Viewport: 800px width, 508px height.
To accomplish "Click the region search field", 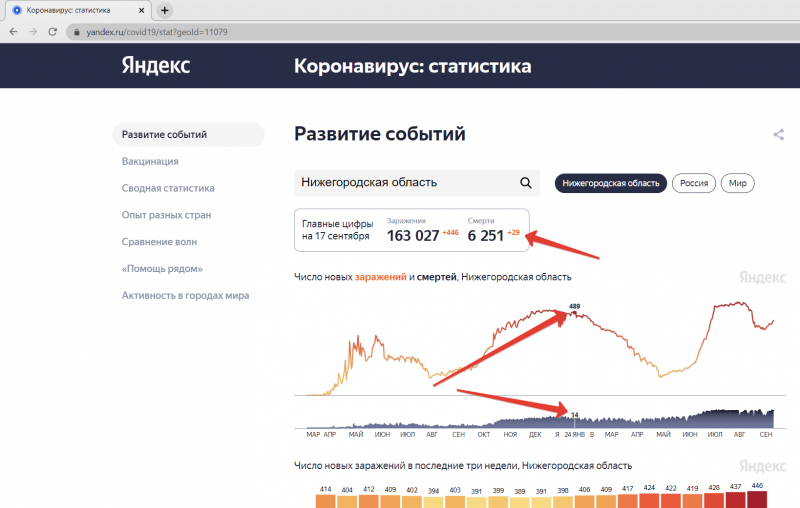I will [417, 183].
